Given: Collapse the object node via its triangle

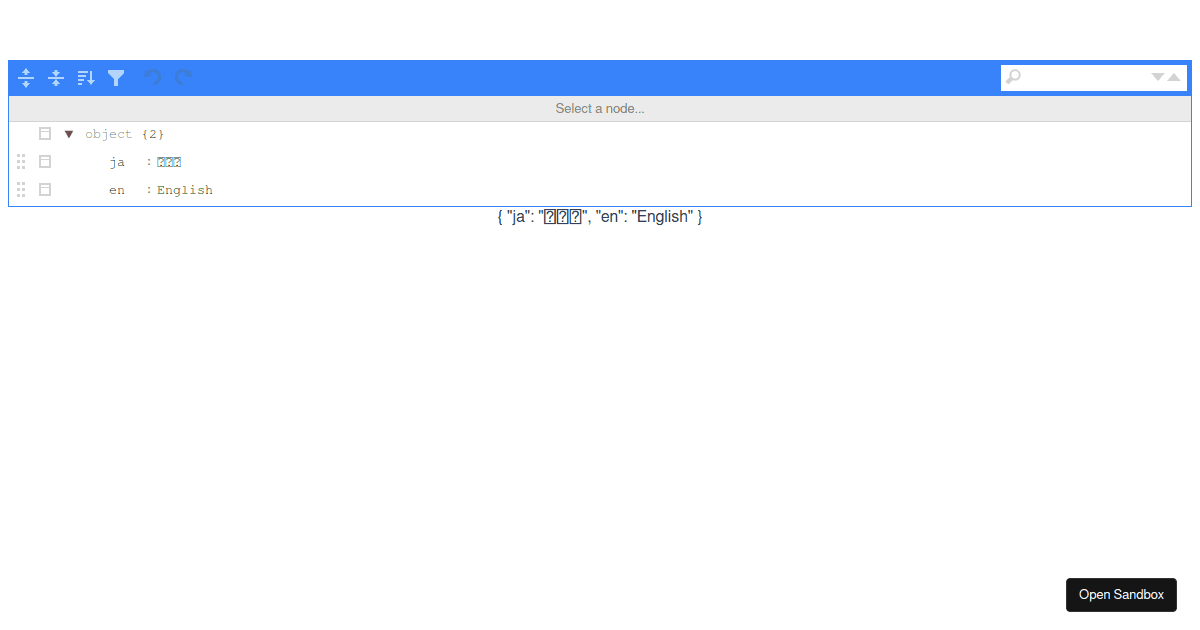Looking at the screenshot, I should point(68,133).
